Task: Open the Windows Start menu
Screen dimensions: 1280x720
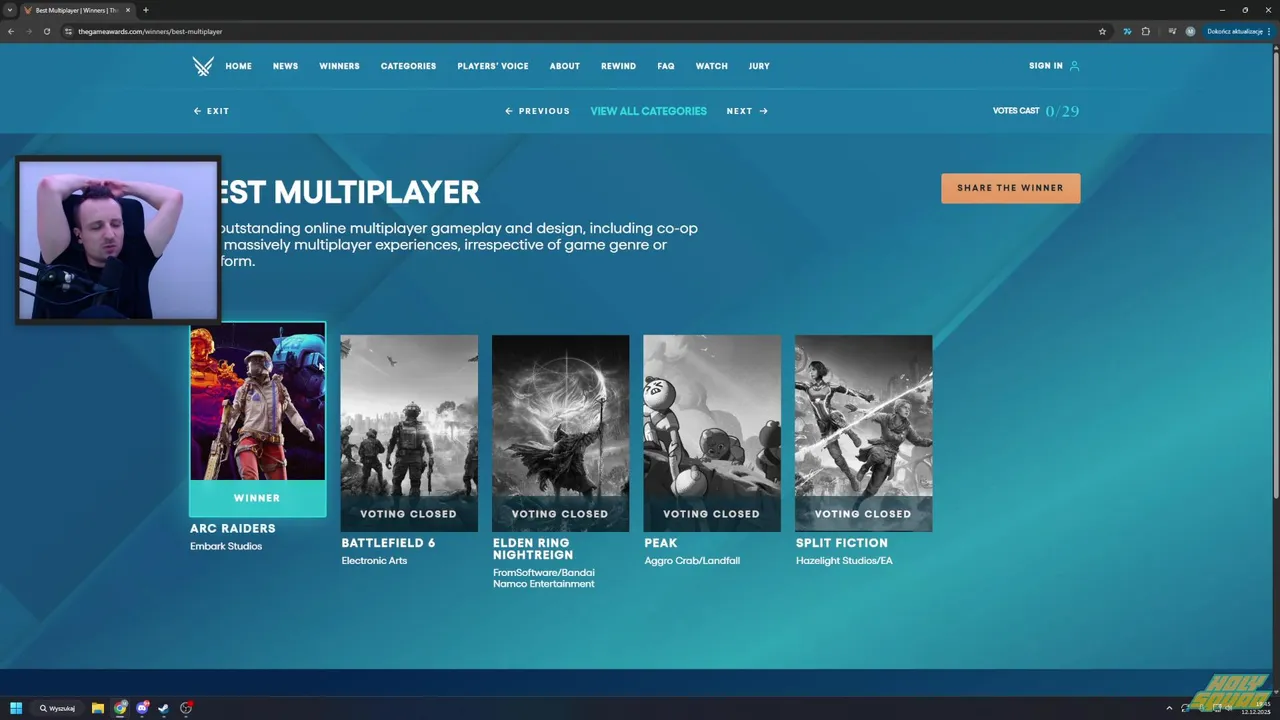Action: [16, 708]
